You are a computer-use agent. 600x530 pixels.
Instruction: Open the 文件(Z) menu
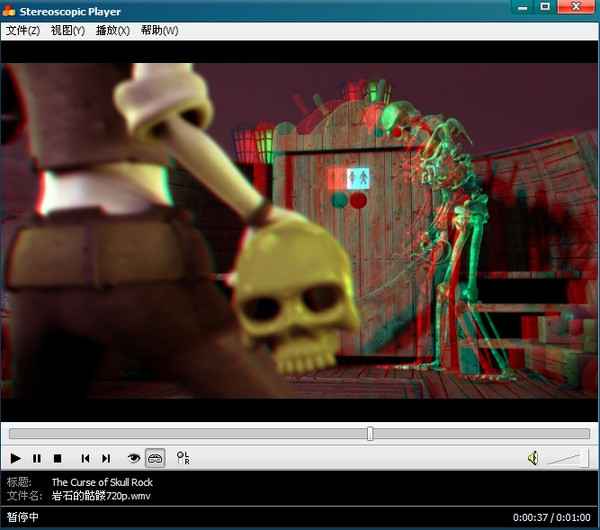point(23,31)
